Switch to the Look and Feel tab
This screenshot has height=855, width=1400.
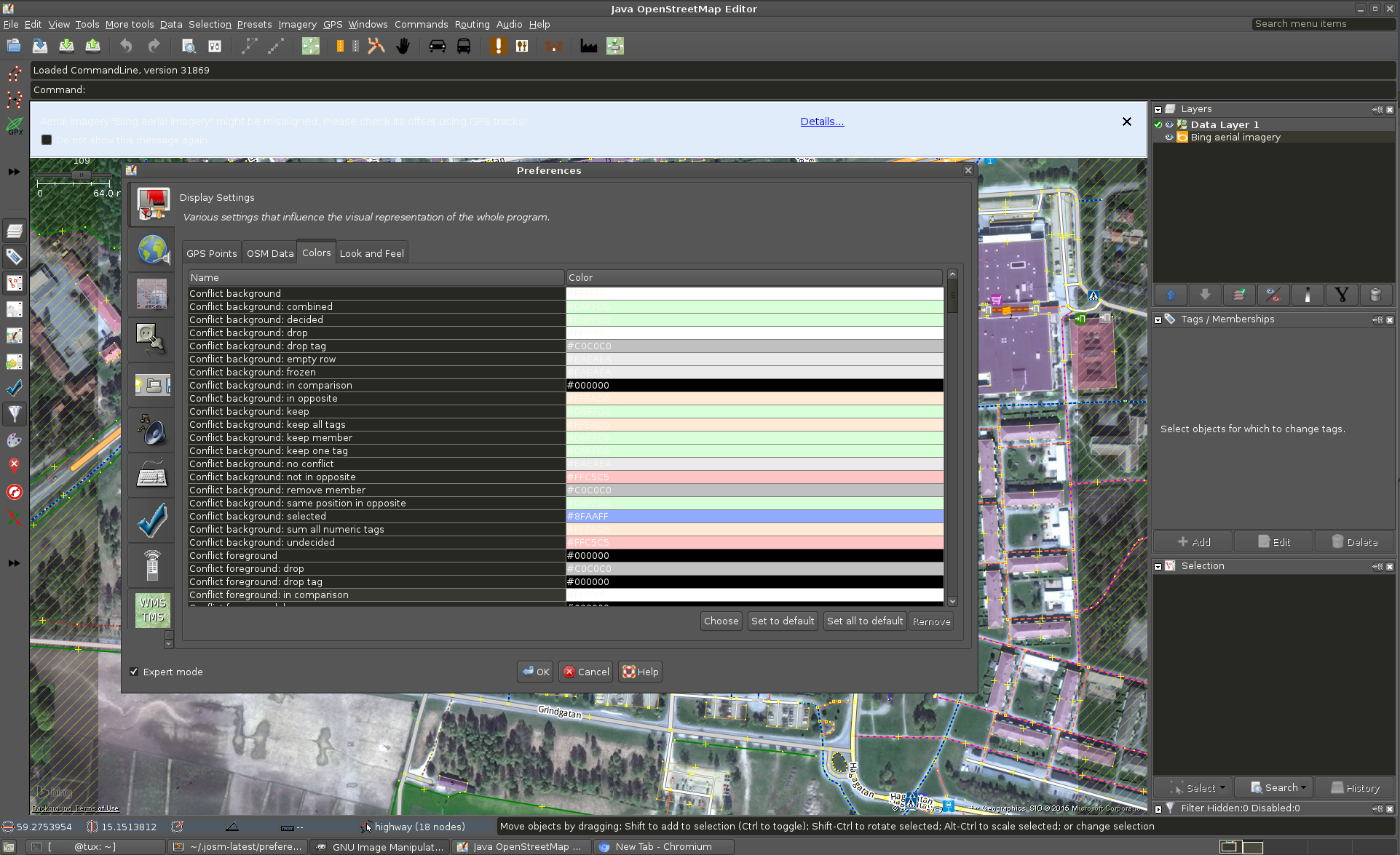coord(371,252)
